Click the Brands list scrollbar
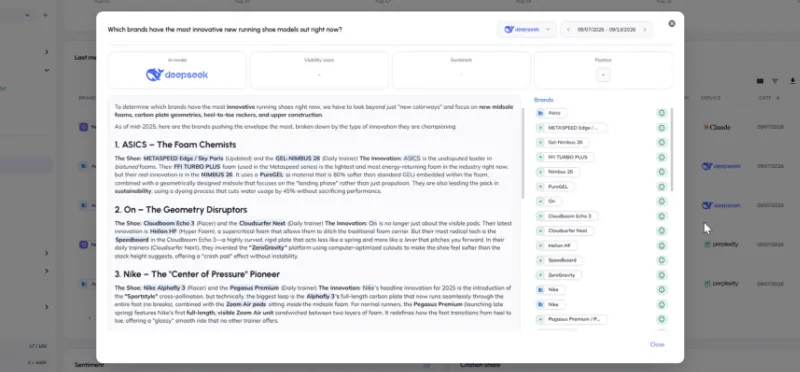This screenshot has width=800, height=372. (671, 150)
